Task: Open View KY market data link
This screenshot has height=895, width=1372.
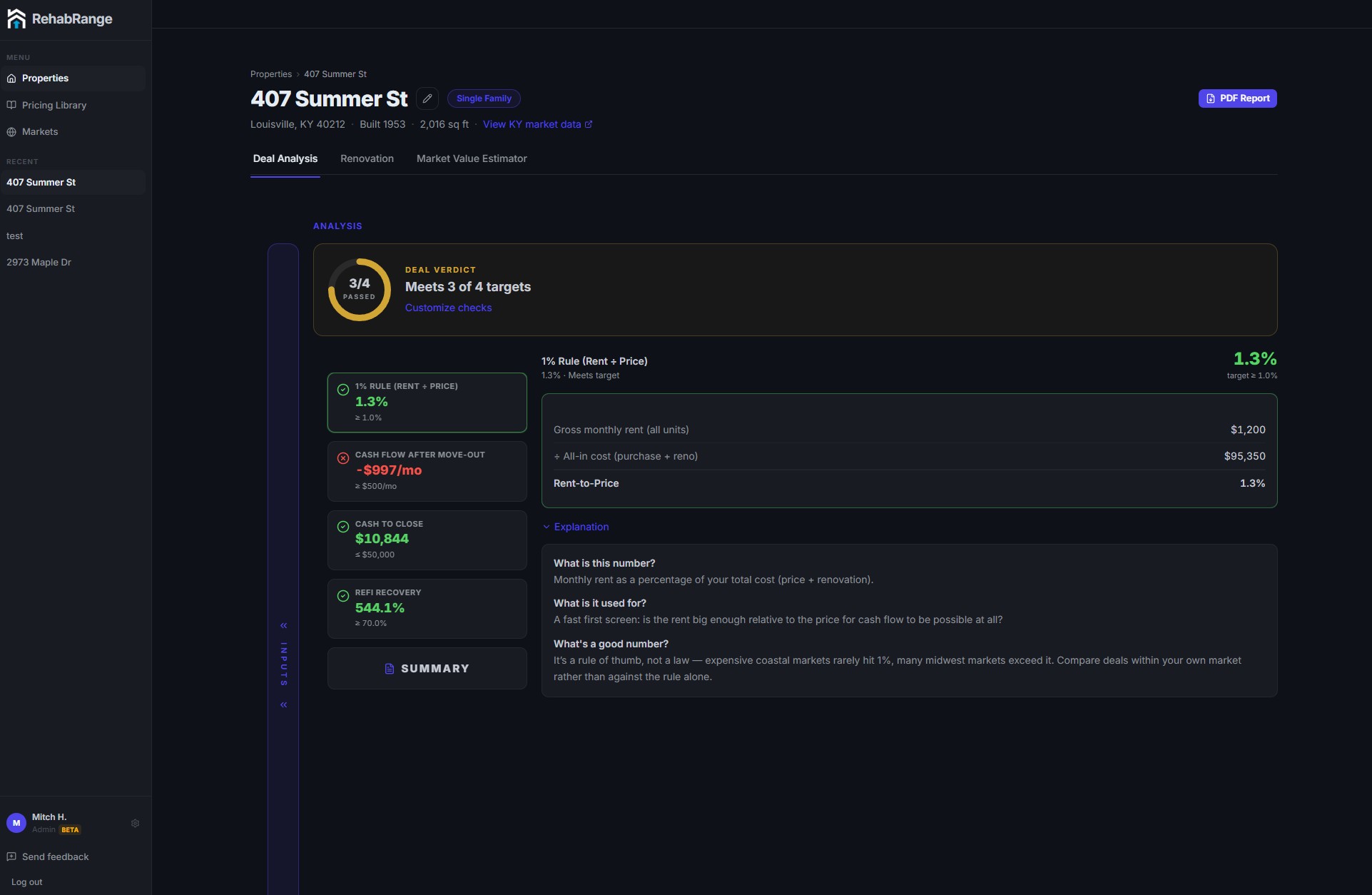Action: coord(537,124)
